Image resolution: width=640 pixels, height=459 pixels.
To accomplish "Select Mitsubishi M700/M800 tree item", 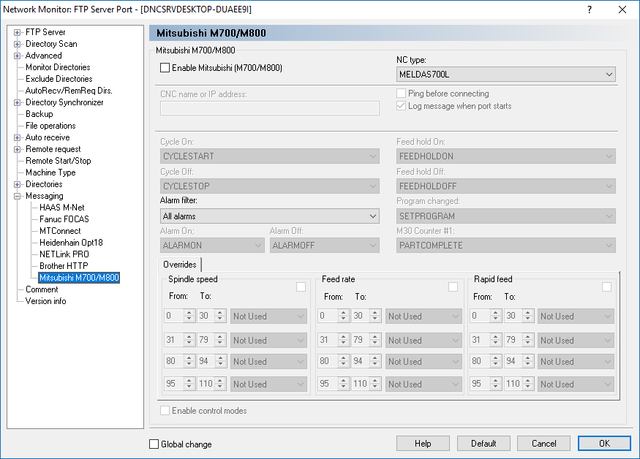I will pos(79,278).
